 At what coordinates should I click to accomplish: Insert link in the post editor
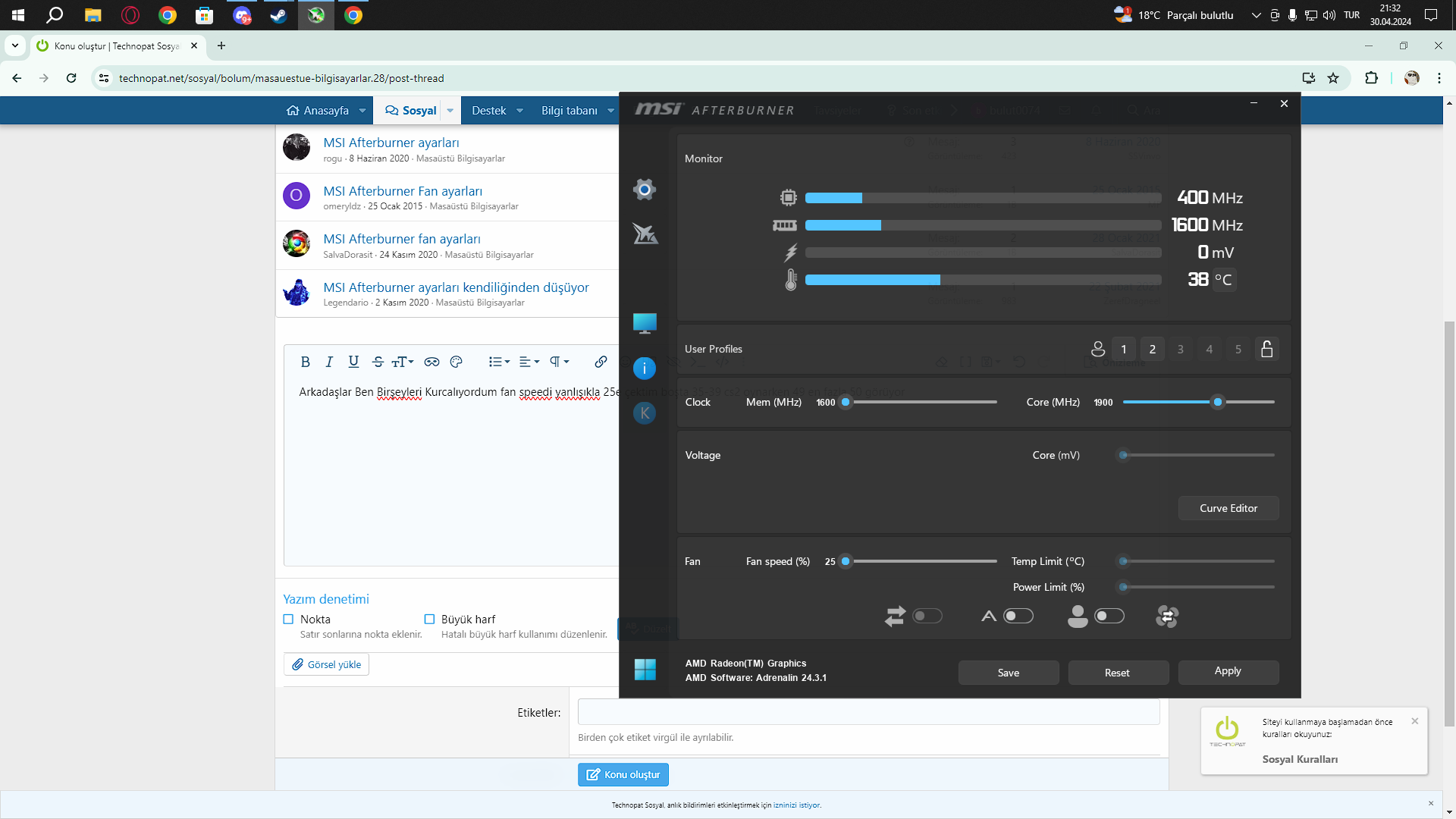coord(601,362)
